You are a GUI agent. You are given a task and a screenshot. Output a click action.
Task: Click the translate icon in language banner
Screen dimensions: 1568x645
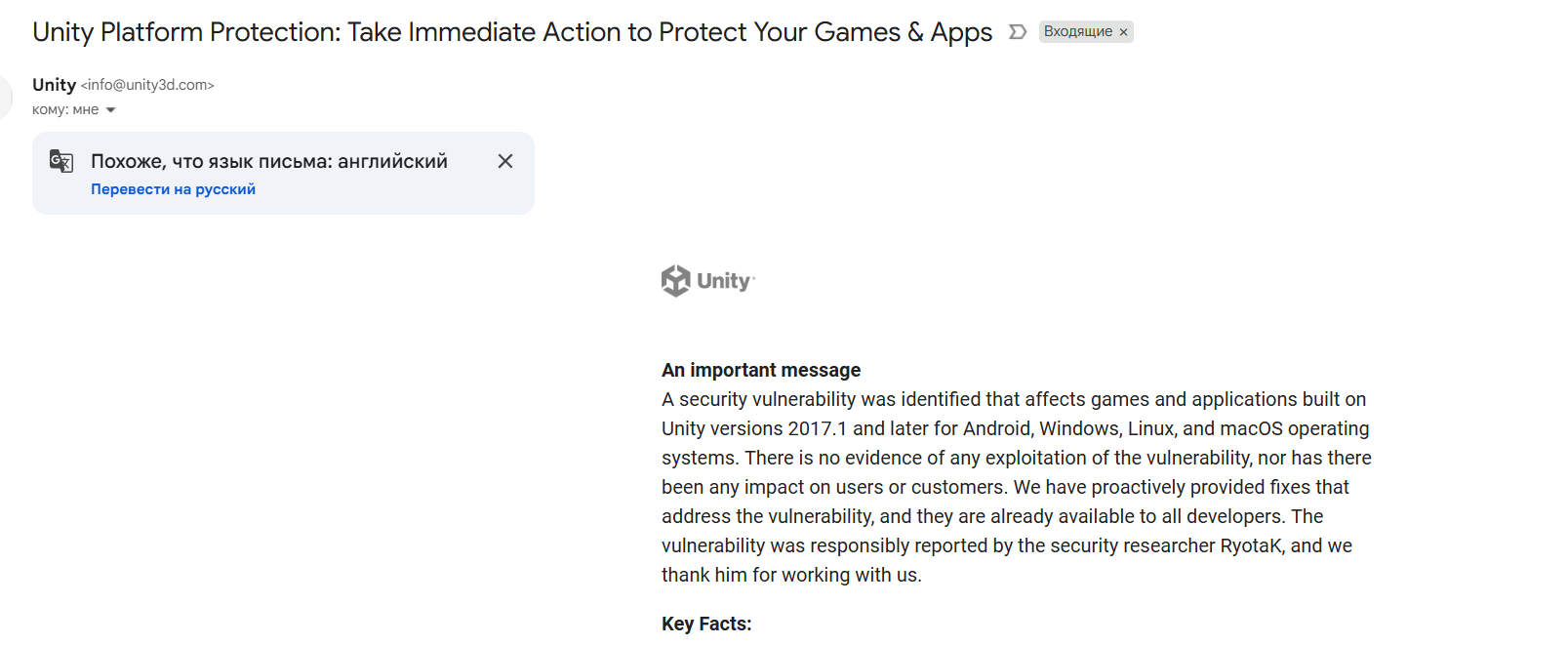pyautogui.click(x=61, y=161)
